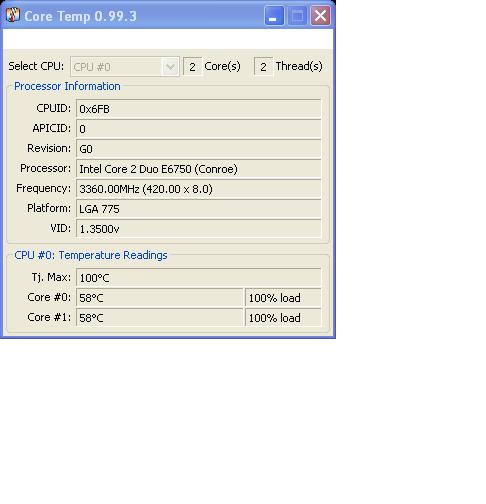Click the Platform LGA 775 field
The image size is (486, 504).
coord(199,208)
